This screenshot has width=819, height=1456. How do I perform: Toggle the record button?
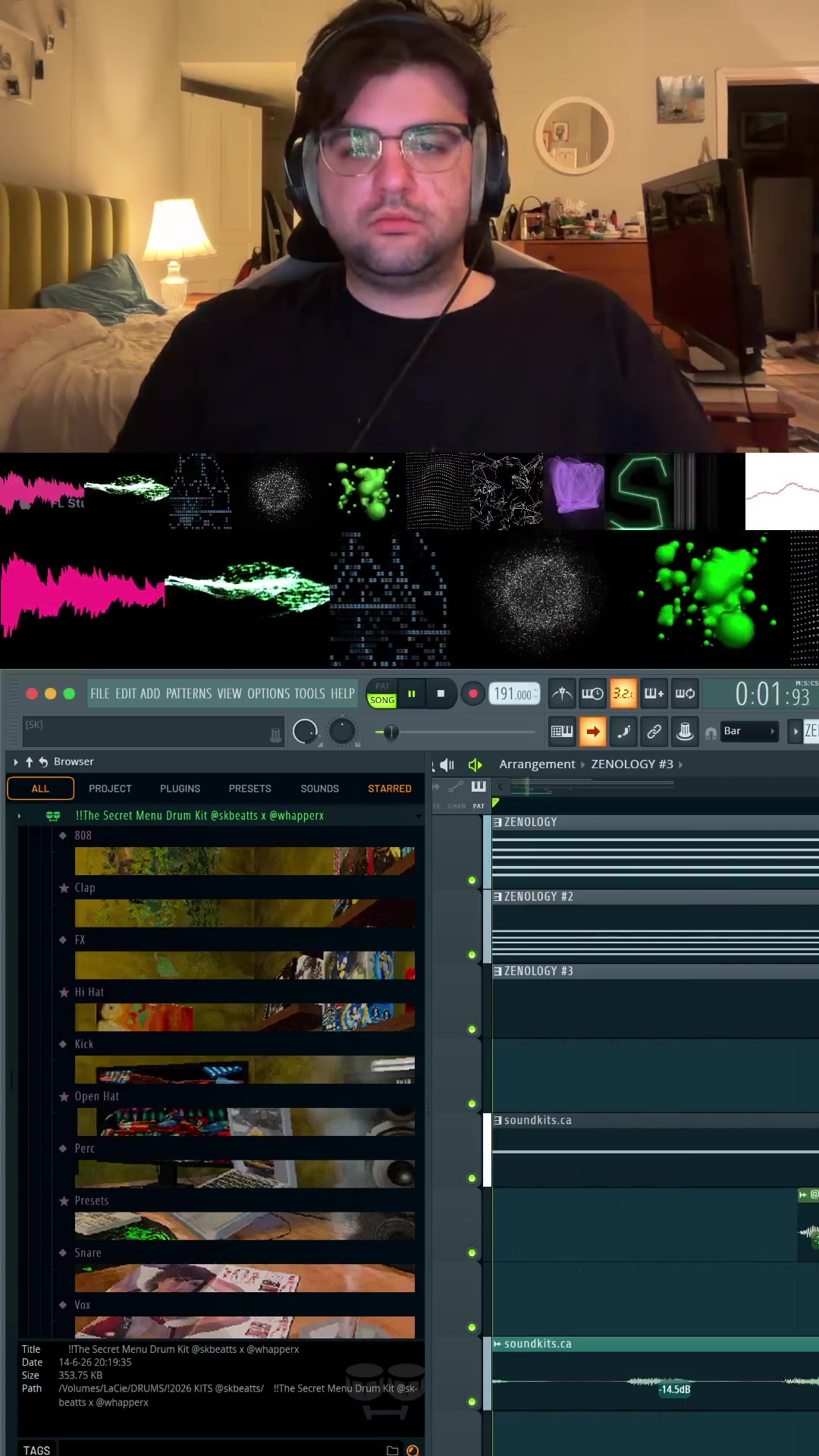pyautogui.click(x=472, y=693)
